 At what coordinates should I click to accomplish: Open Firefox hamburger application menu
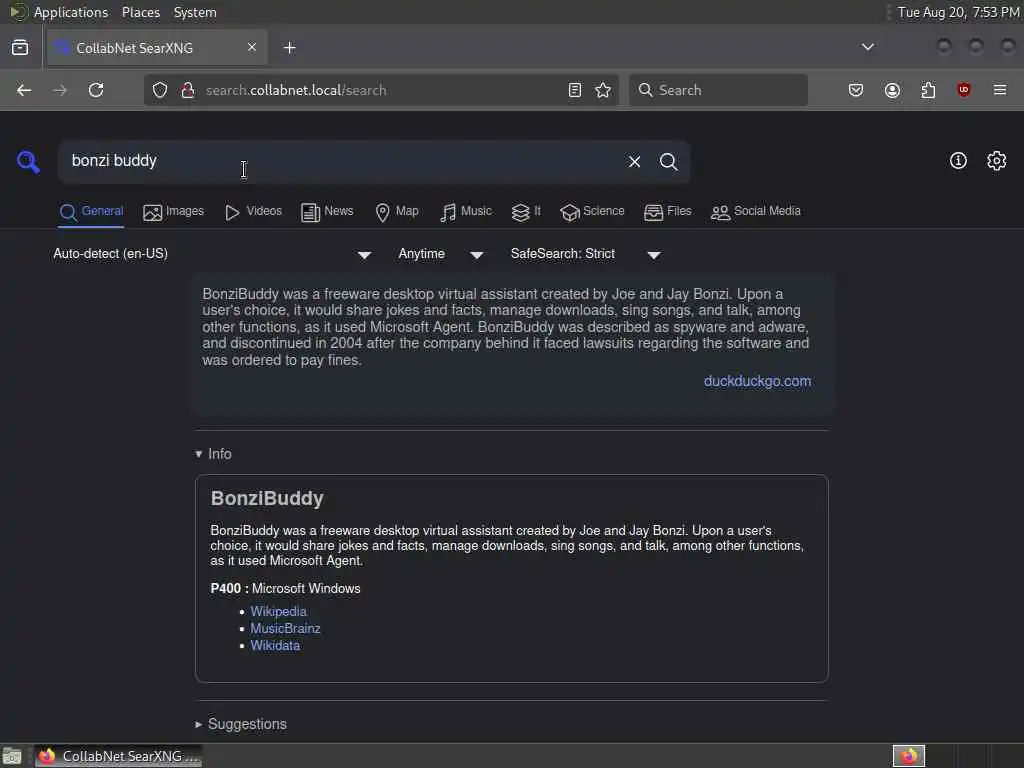tap(1000, 90)
